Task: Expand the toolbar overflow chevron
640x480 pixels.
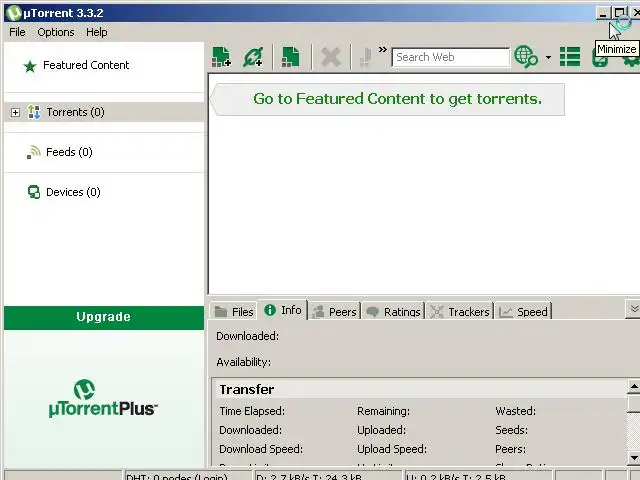Action: [x=382, y=50]
